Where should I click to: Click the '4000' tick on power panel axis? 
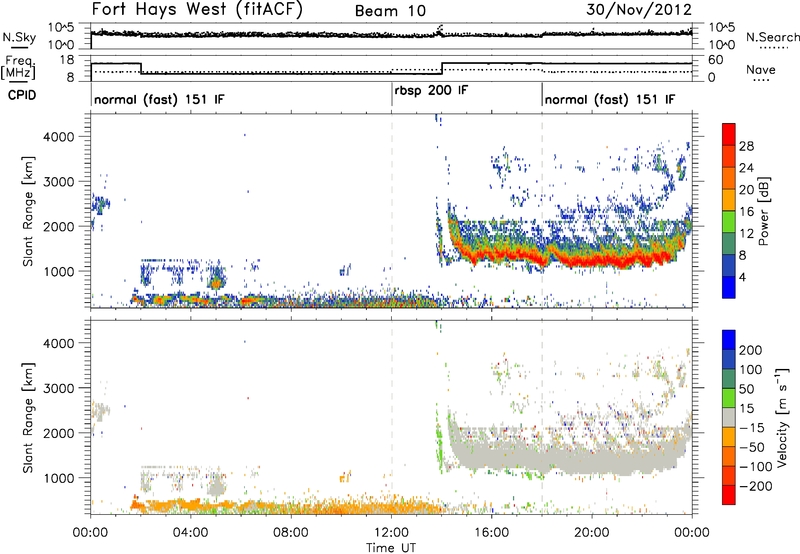point(58,137)
